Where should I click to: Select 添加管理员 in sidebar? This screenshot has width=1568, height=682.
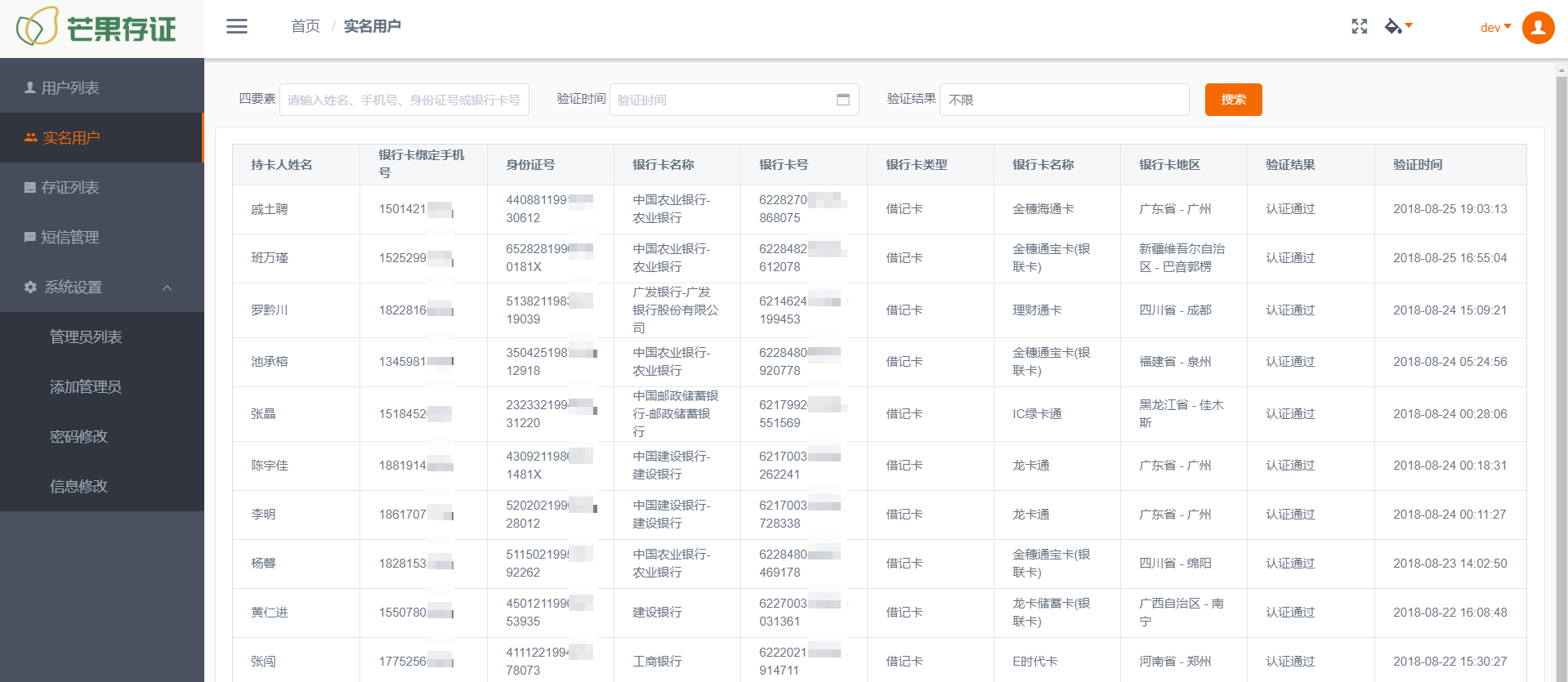click(x=86, y=387)
